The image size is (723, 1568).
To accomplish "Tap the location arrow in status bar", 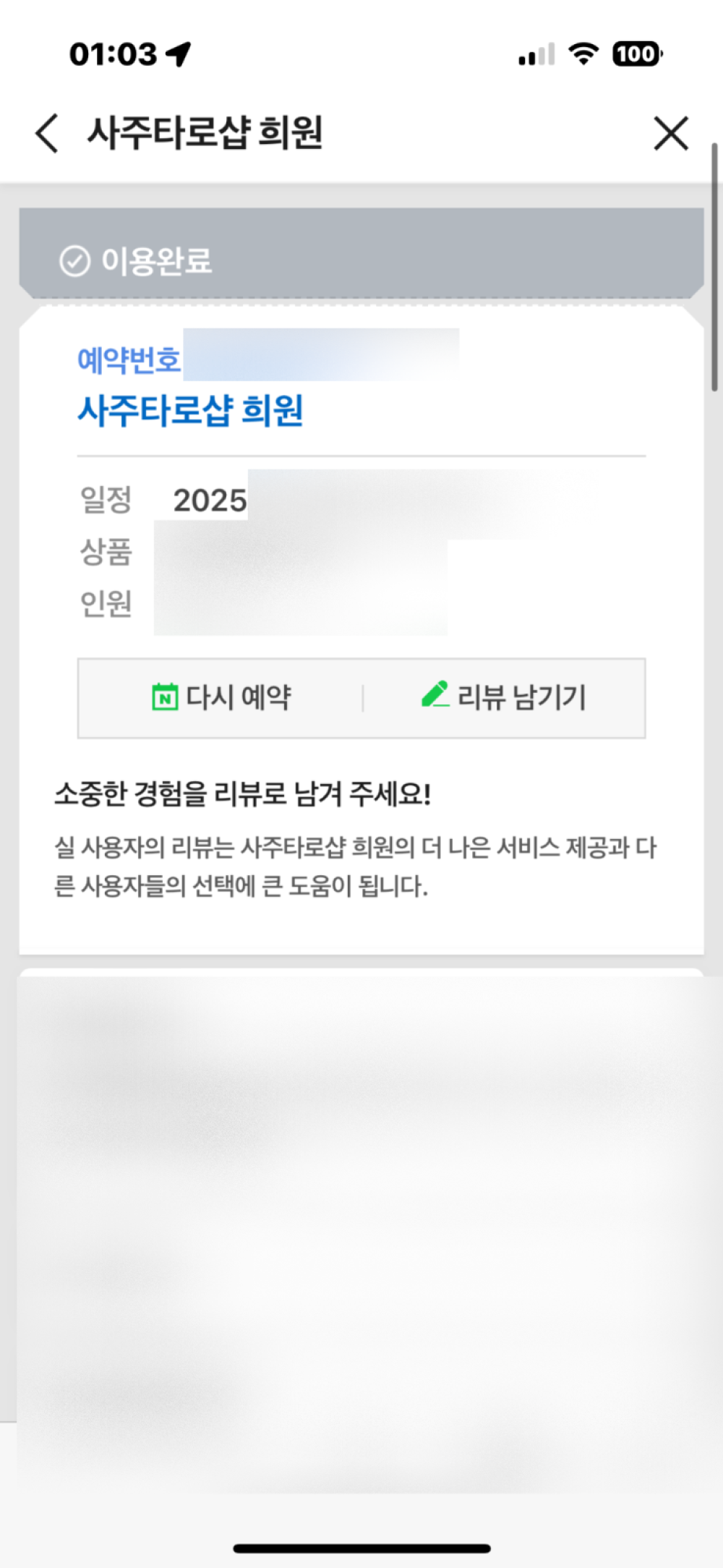I will [178, 54].
